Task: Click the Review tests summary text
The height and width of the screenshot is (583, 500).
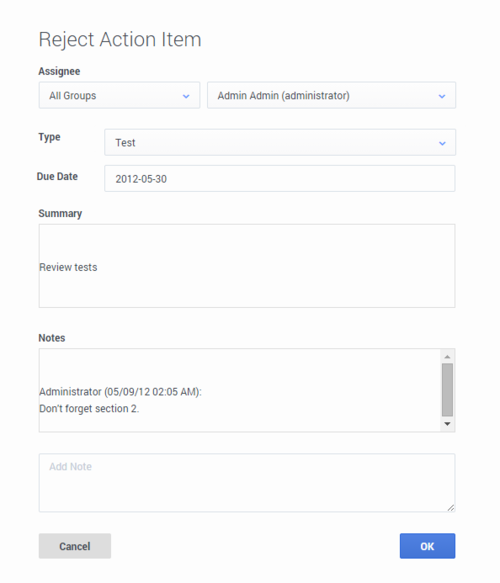Action: click(68, 267)
